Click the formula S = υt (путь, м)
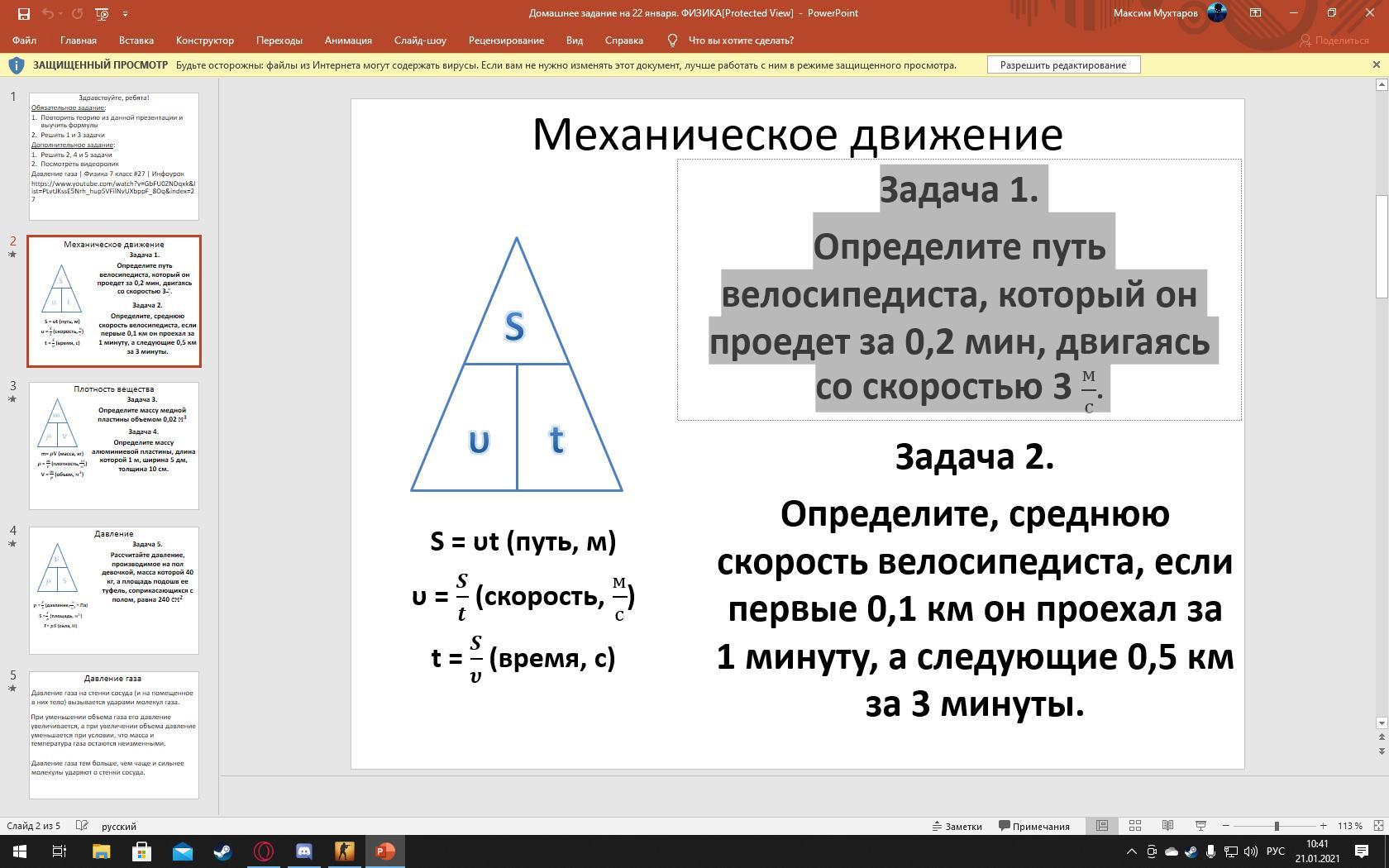Image resolution: width=1389 pixels, height=868 pixels. tap(523, 541)
